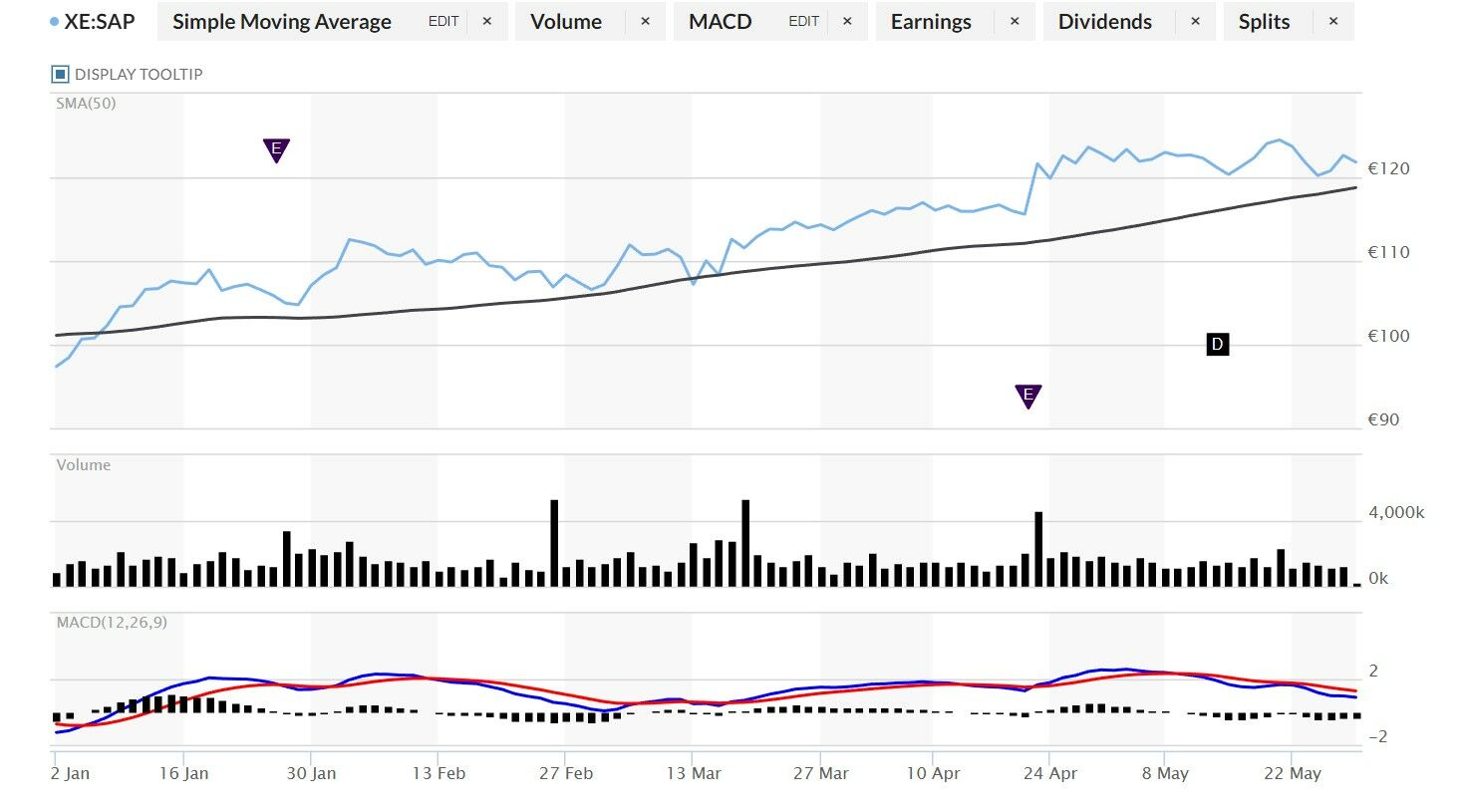Click the January earnings marker icon
The image size is (1461, 812).
[x=276, y=149]
